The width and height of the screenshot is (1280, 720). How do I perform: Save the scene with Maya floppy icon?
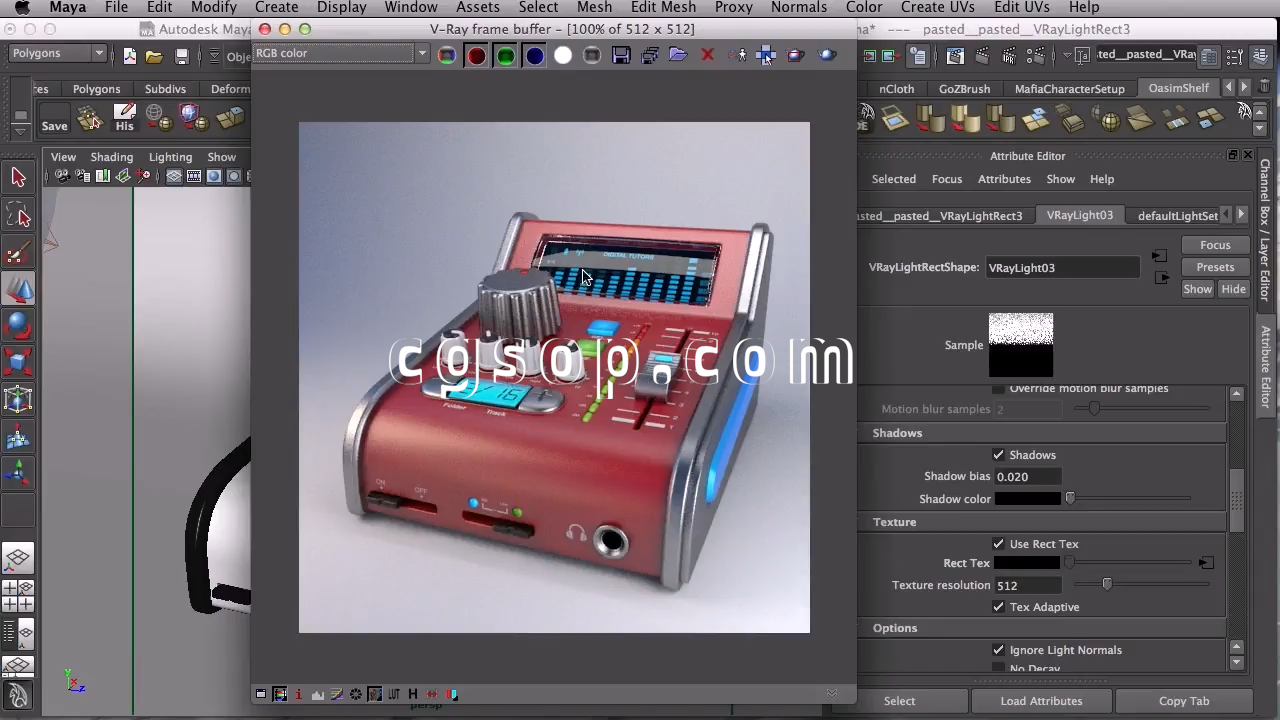click(181, 56)
